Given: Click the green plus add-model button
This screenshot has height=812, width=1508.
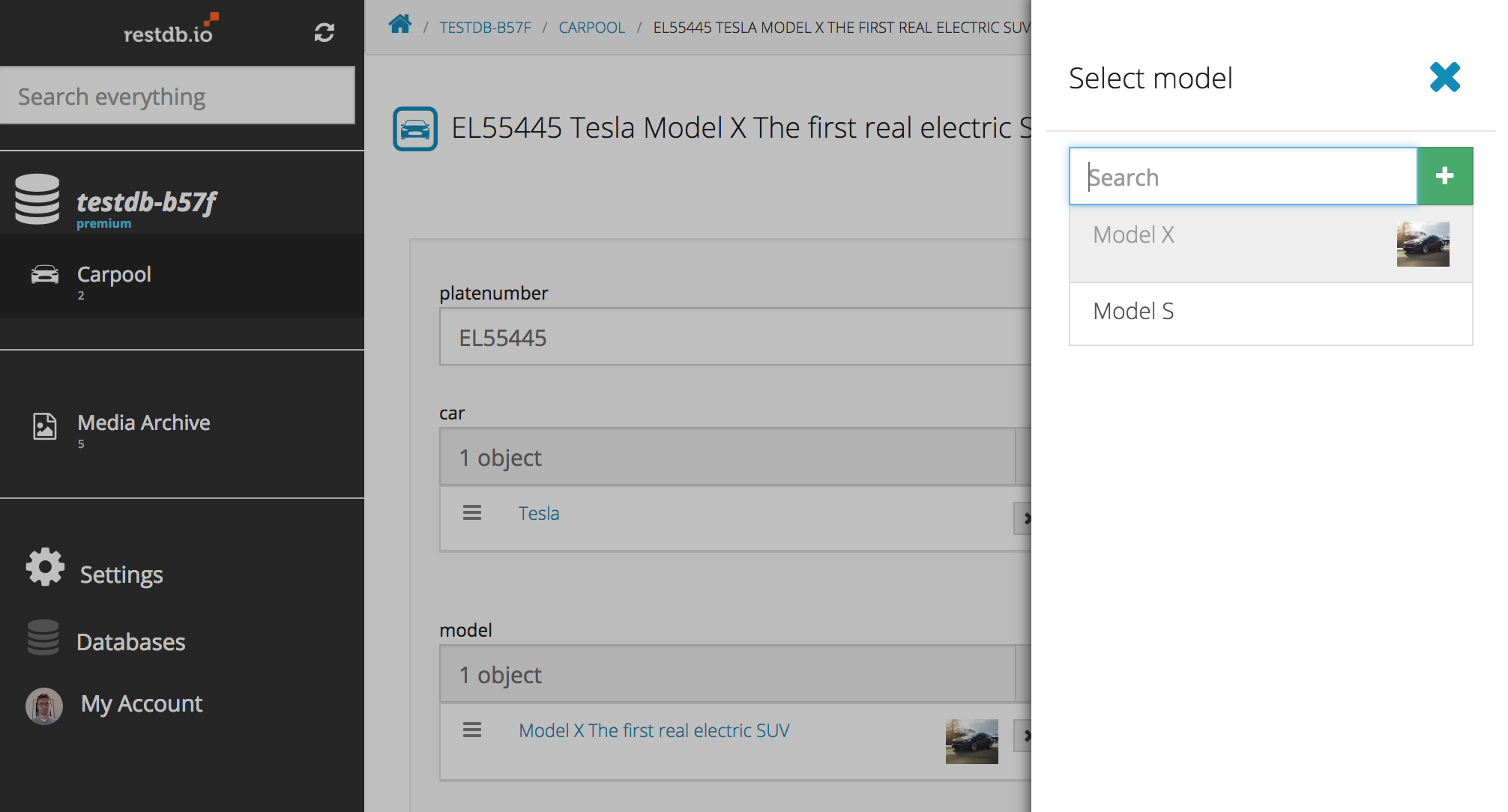Looking at the screenshot, I should [1445, 176].
